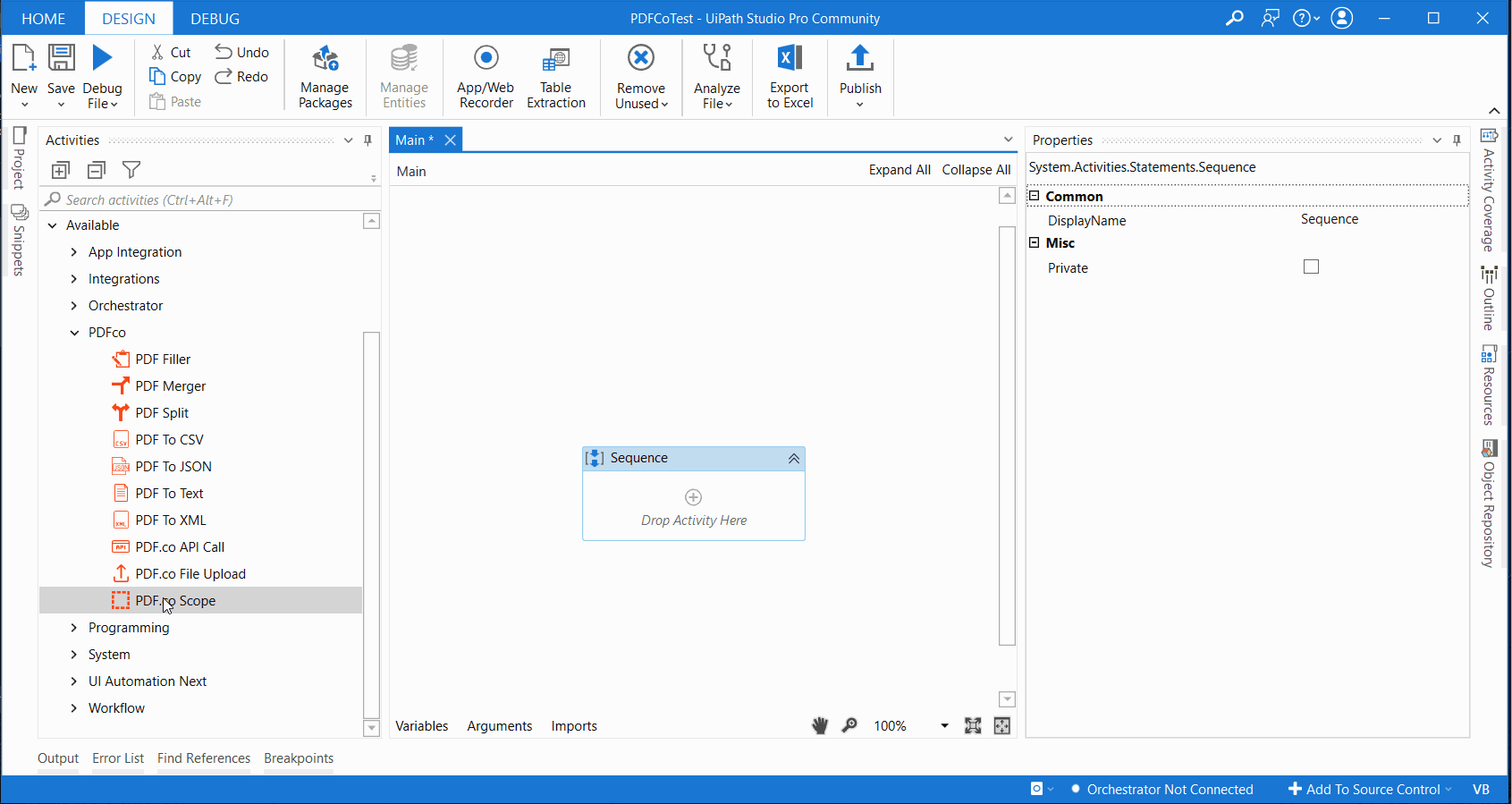Undo the last action

point(241,52)
